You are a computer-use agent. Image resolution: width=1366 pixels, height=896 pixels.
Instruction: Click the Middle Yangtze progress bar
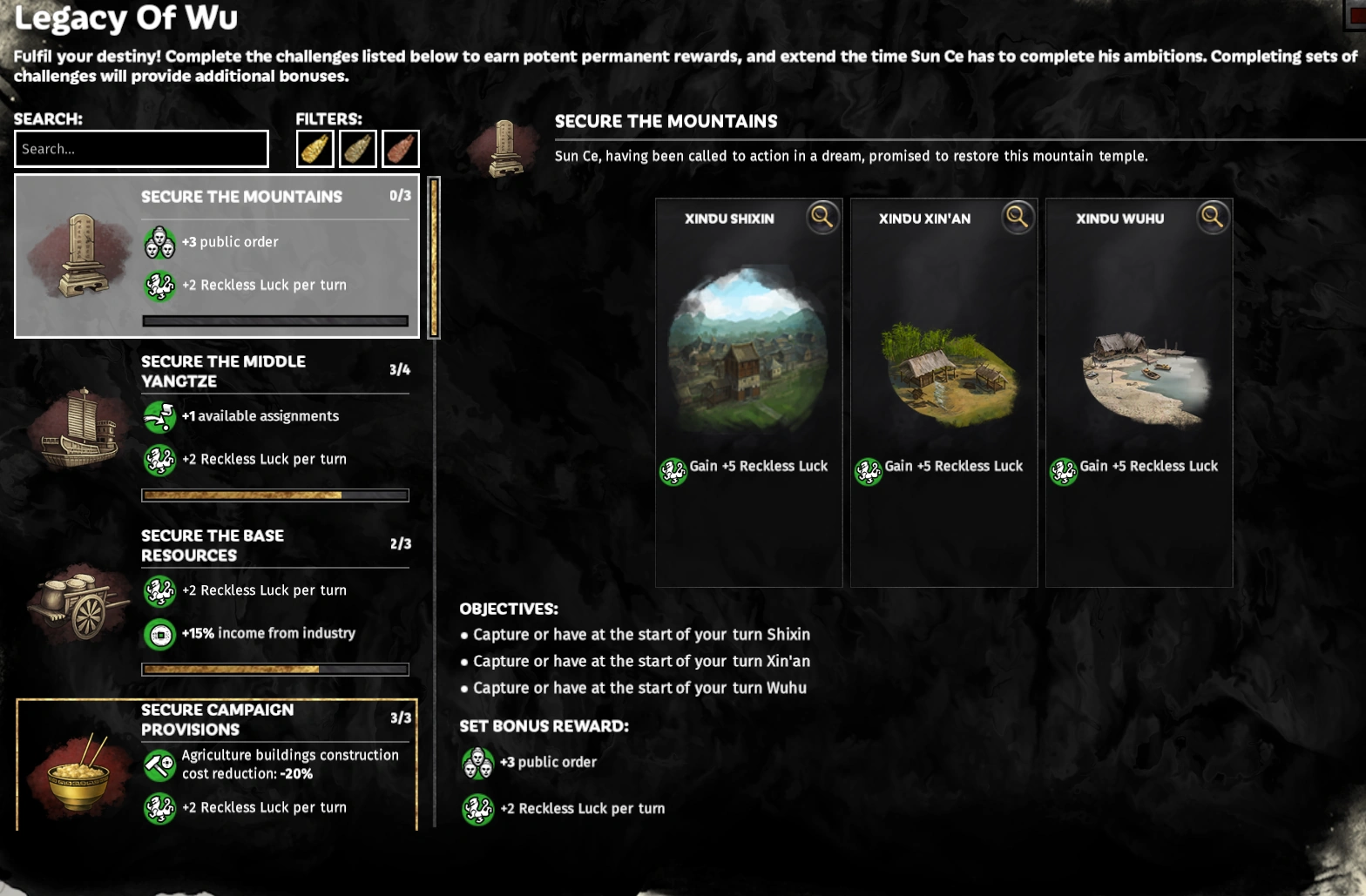click(275, 495)
